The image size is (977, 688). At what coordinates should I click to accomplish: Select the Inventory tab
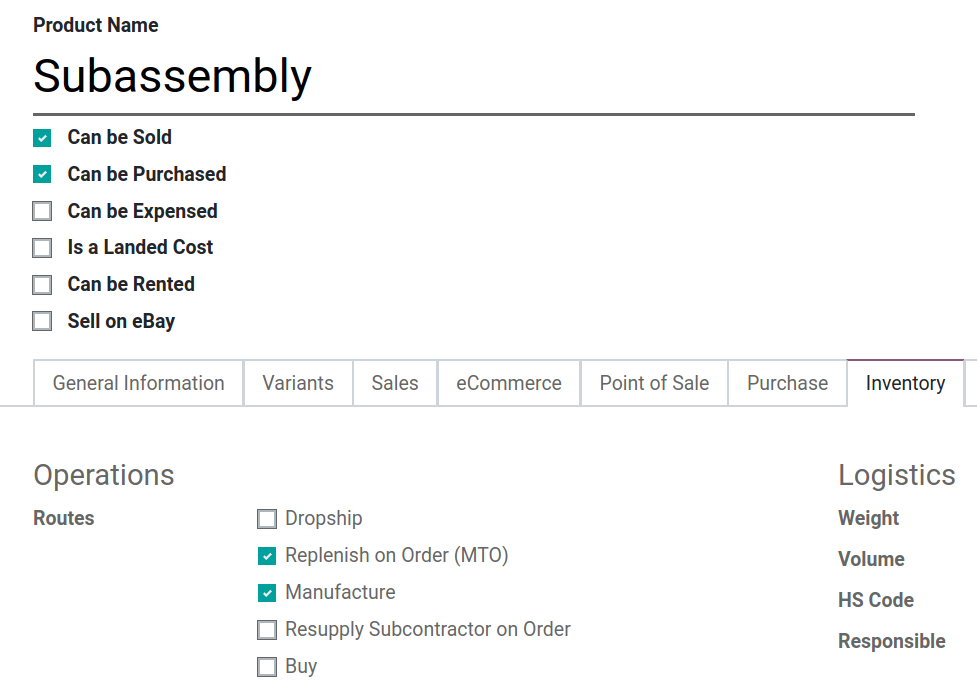(x=905, y=383)
